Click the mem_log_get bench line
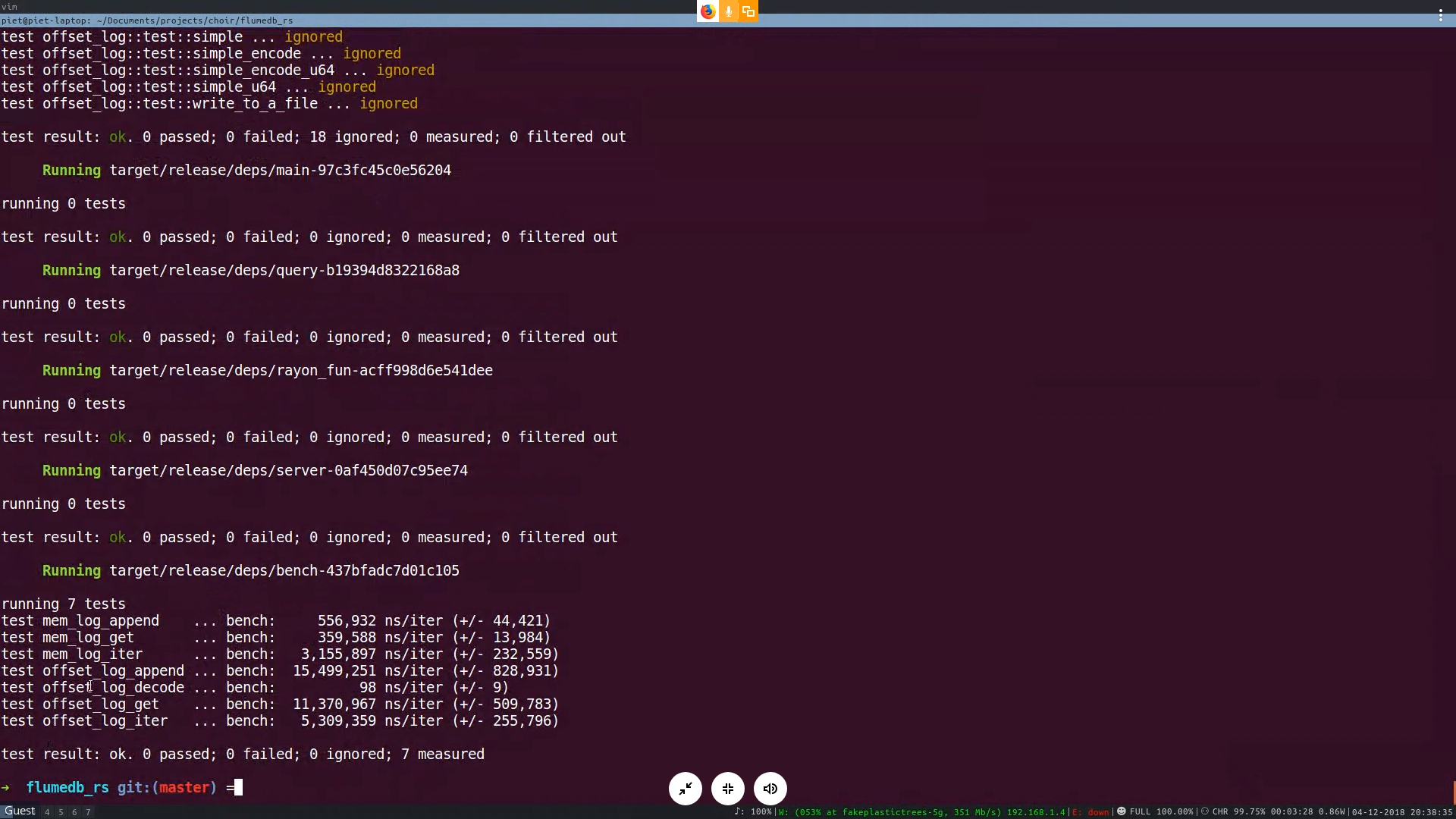1456x819 pixels. point(276,638)
